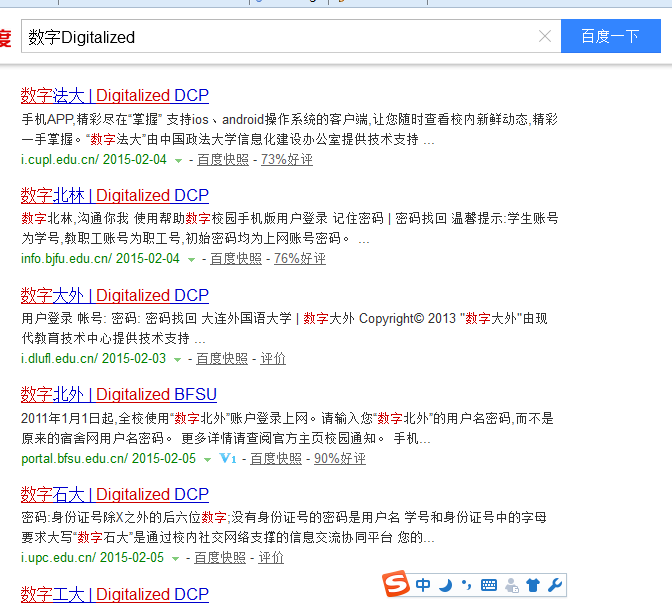
Task: Click 评价 for the i.upc.edu.cn result
Action: click(x=271, y=557)
